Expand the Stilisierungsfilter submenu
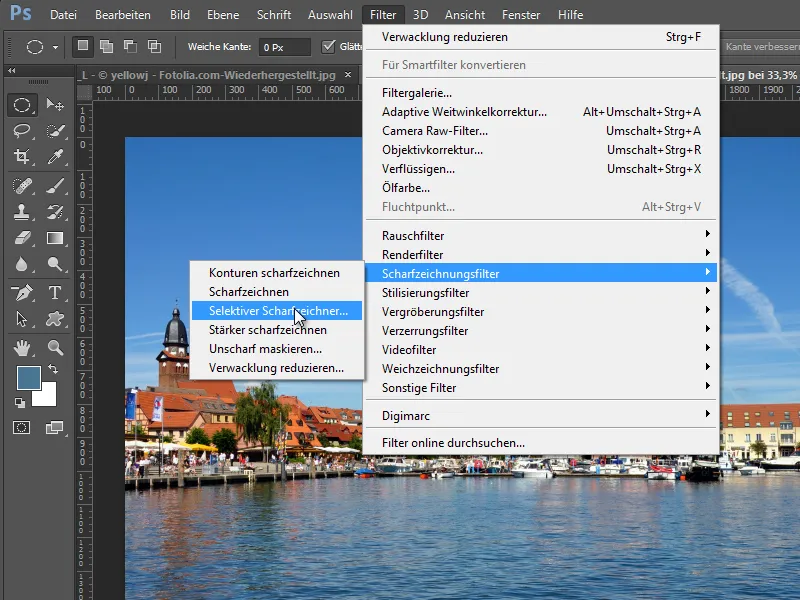 click(x=541, y=292)
